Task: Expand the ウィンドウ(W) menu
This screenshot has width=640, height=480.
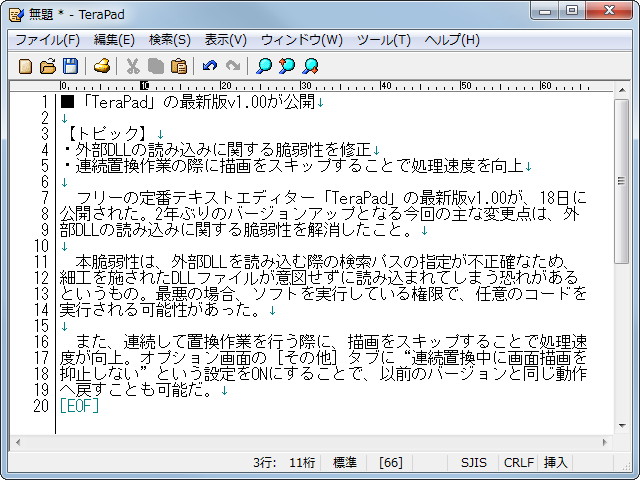Action: tap(301, 40)
